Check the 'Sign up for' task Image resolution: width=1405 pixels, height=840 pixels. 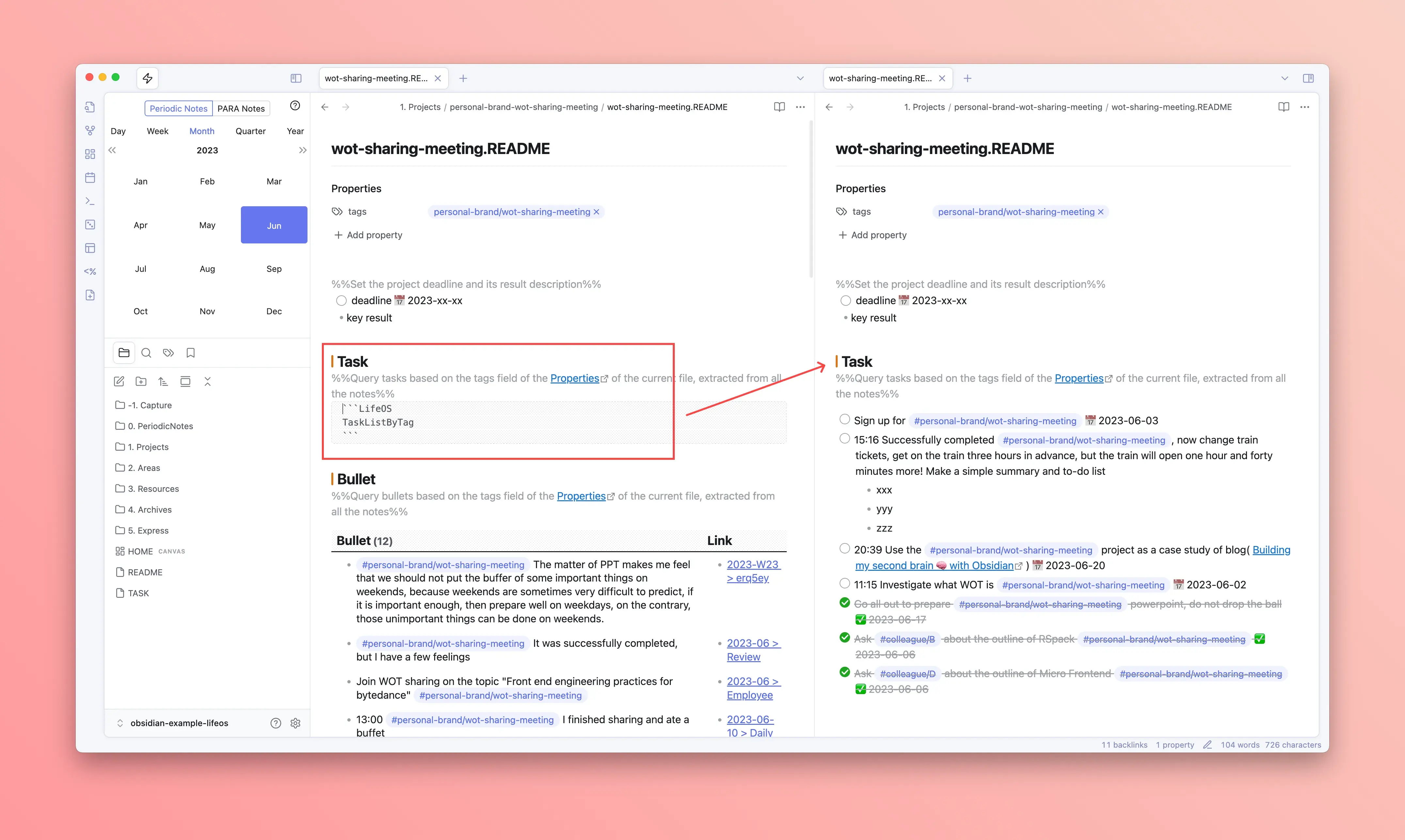(845, 419)
